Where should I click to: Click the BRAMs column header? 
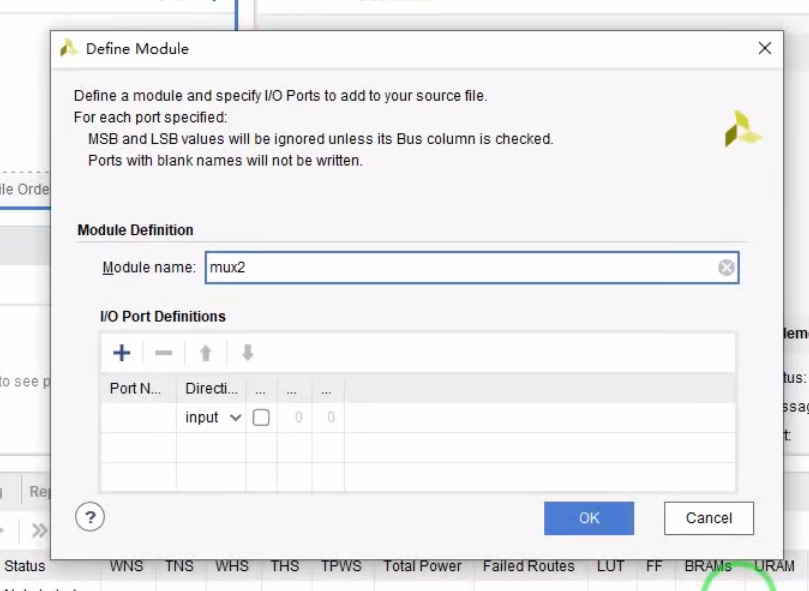[x=708, y=566]
